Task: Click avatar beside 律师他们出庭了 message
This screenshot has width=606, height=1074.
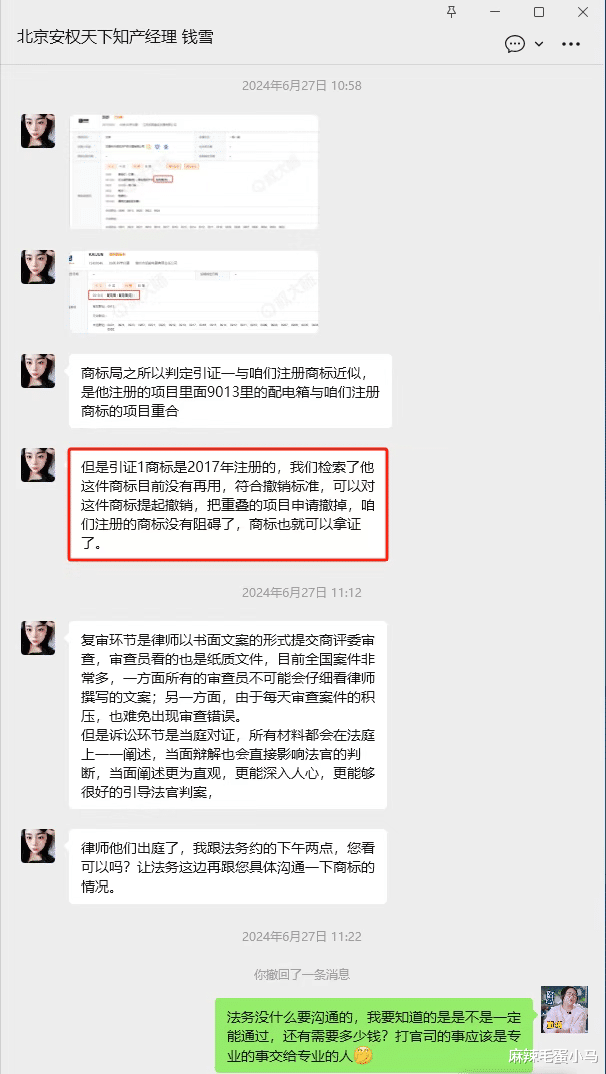Action: (x=38, y=846)
